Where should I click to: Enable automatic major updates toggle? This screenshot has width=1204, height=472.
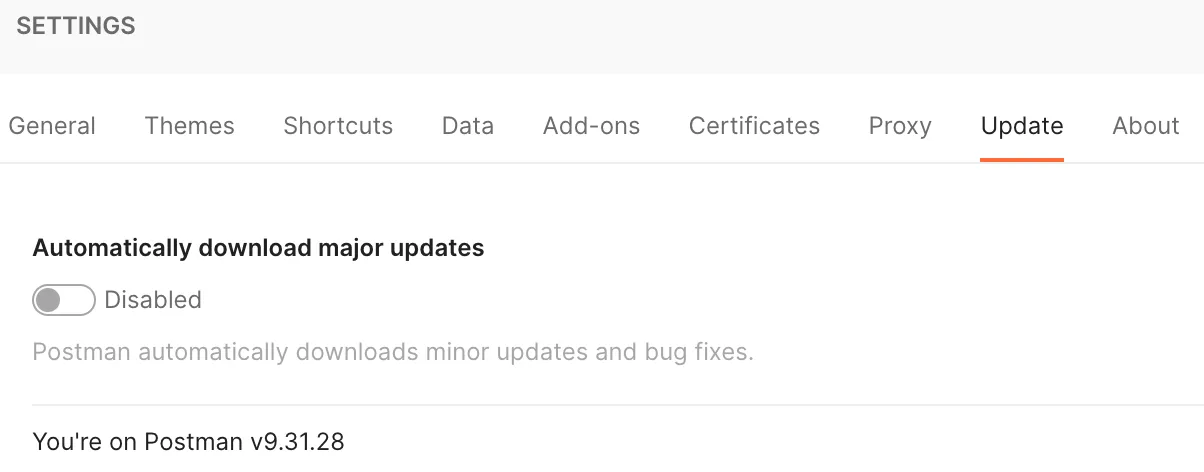pos(64,300)
